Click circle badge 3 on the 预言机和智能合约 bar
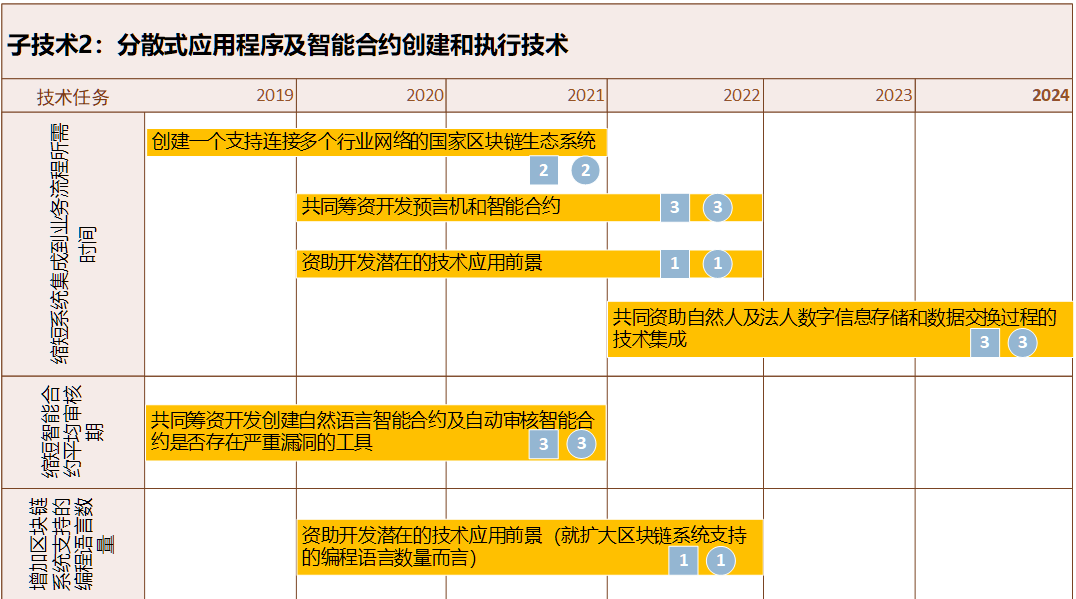This screenshot has width=1076, height=599. [x=718, y=207]
